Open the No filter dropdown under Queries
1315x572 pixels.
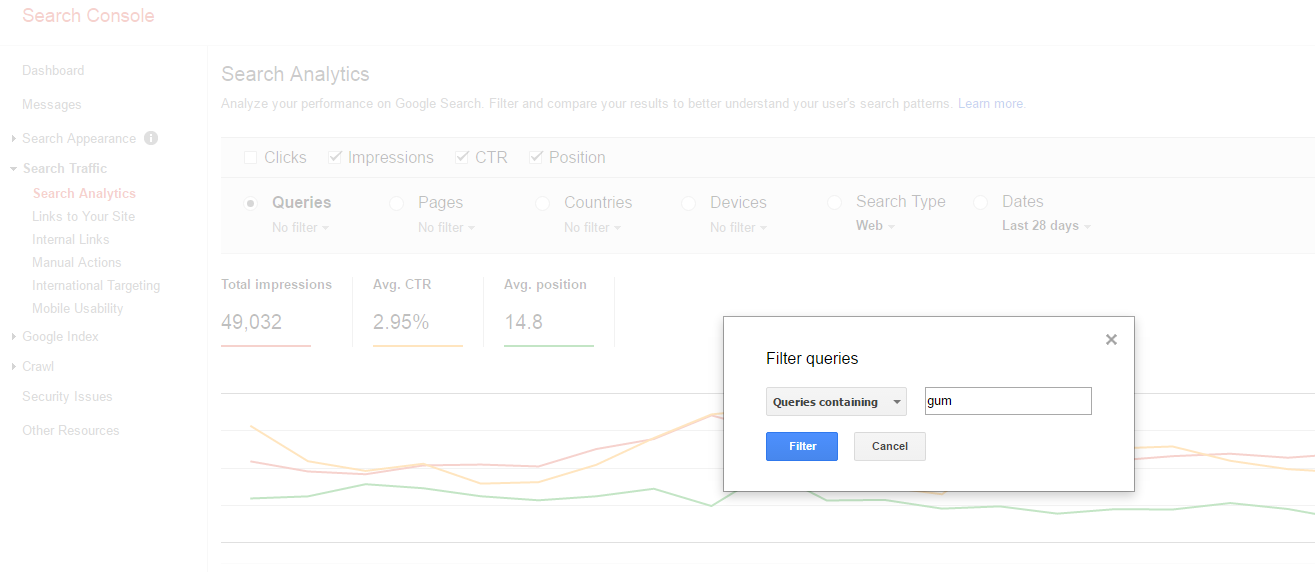[300, 227]
